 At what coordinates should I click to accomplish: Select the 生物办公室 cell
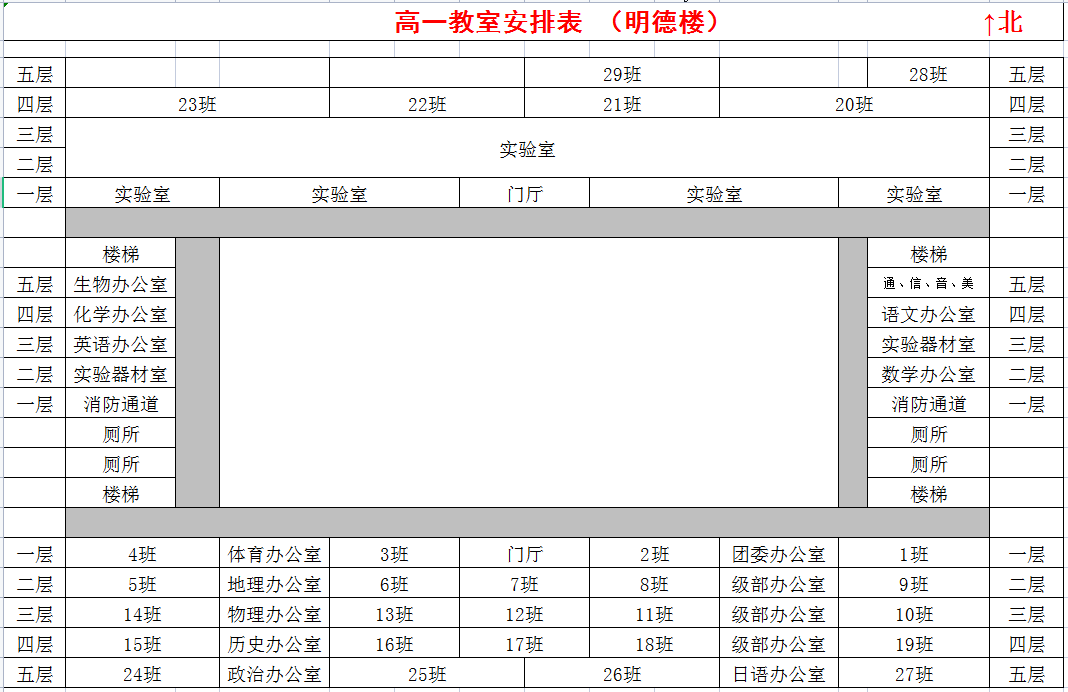point(121,284)
